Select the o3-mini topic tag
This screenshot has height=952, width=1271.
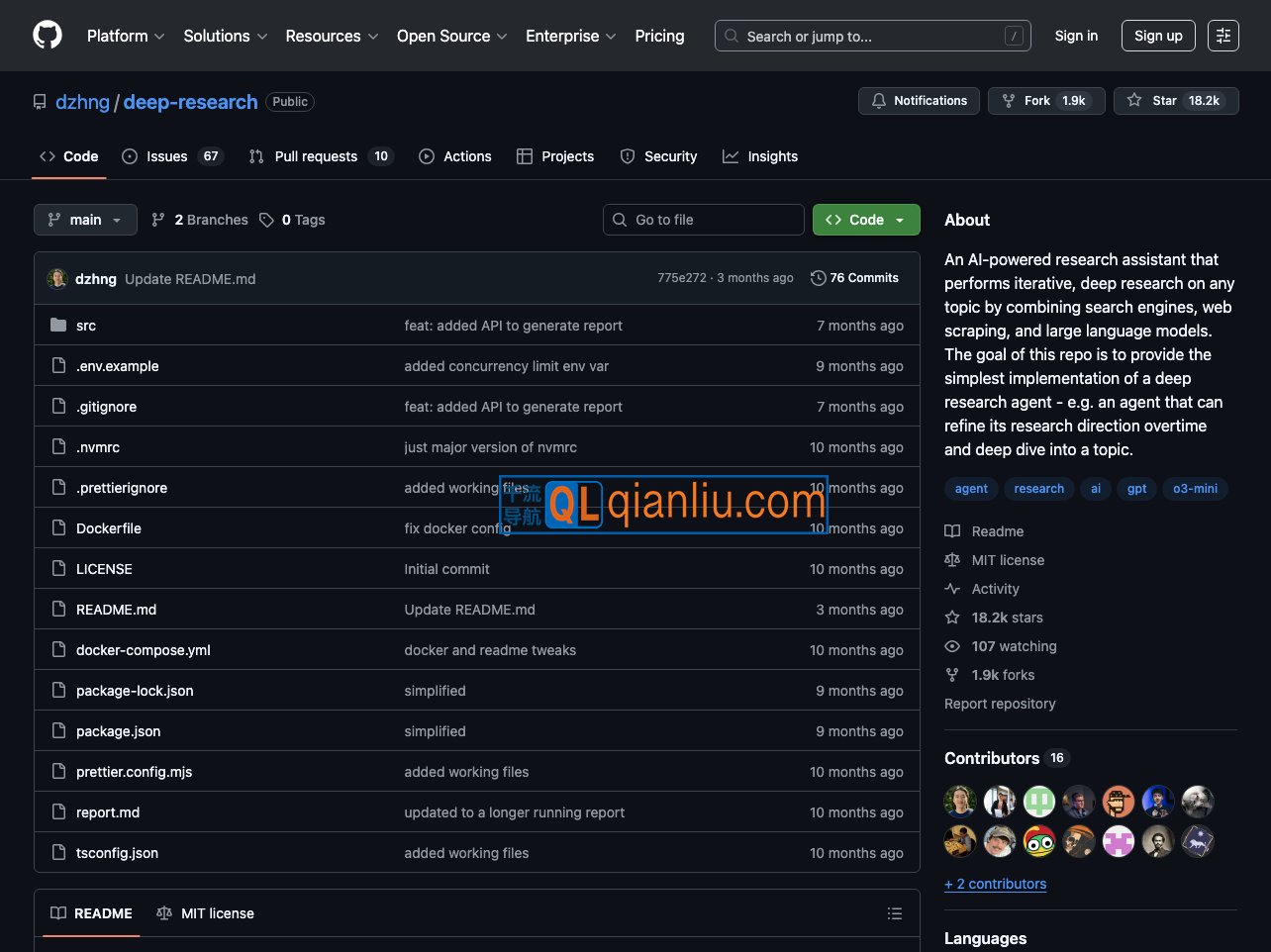click(x=1195, y=489)
